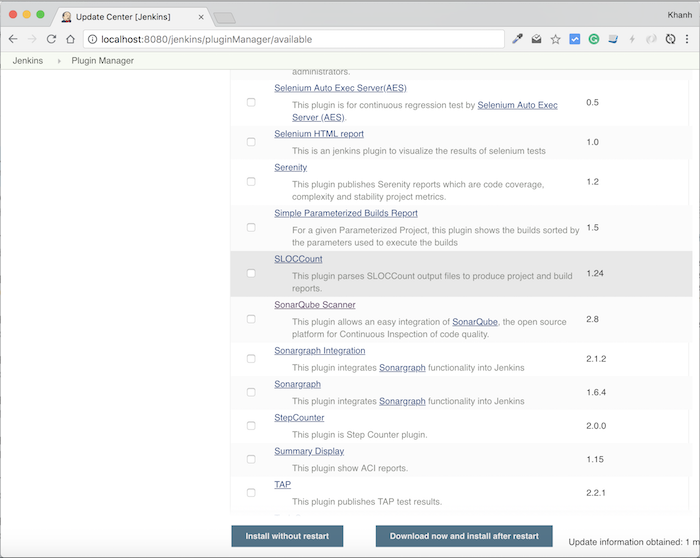Image resolution: width=700 pixels, height=558 pixels.
Task: Check the TAP plugin checkbox
Action: [251, 493]
